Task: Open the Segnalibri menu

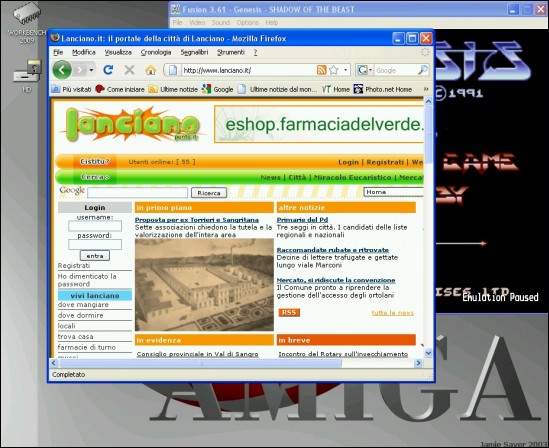Action: tap(194, 52)
